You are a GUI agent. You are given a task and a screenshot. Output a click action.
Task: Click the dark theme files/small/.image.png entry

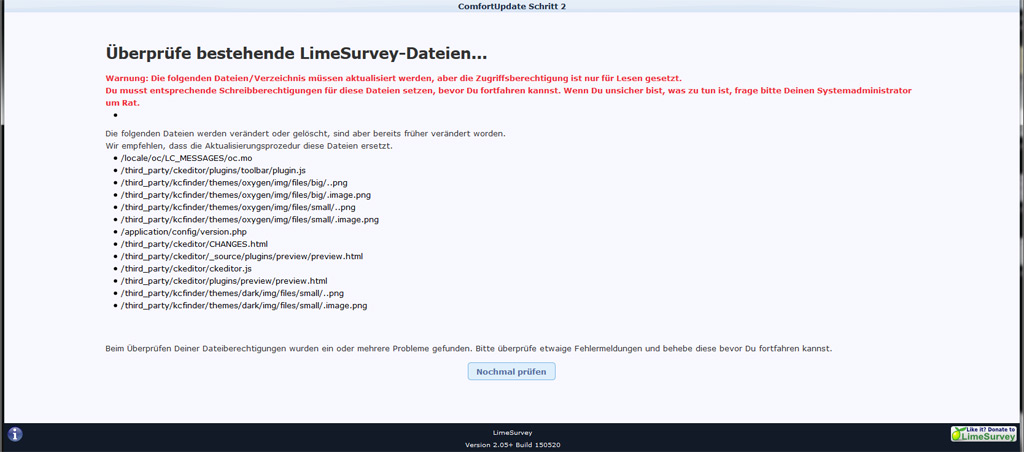click(x=243, y=306)
